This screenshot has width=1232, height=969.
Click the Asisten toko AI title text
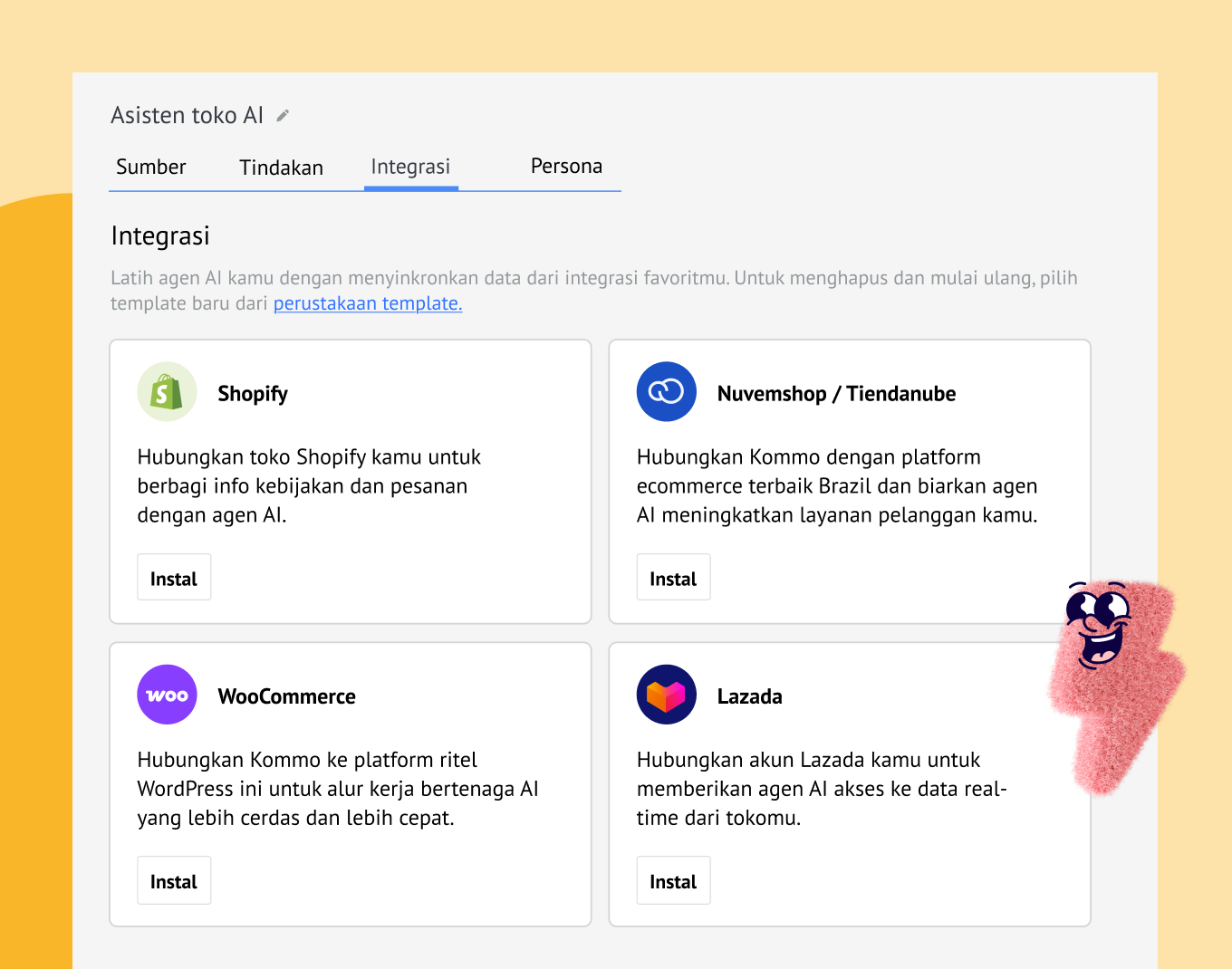[x=187, y=116]
